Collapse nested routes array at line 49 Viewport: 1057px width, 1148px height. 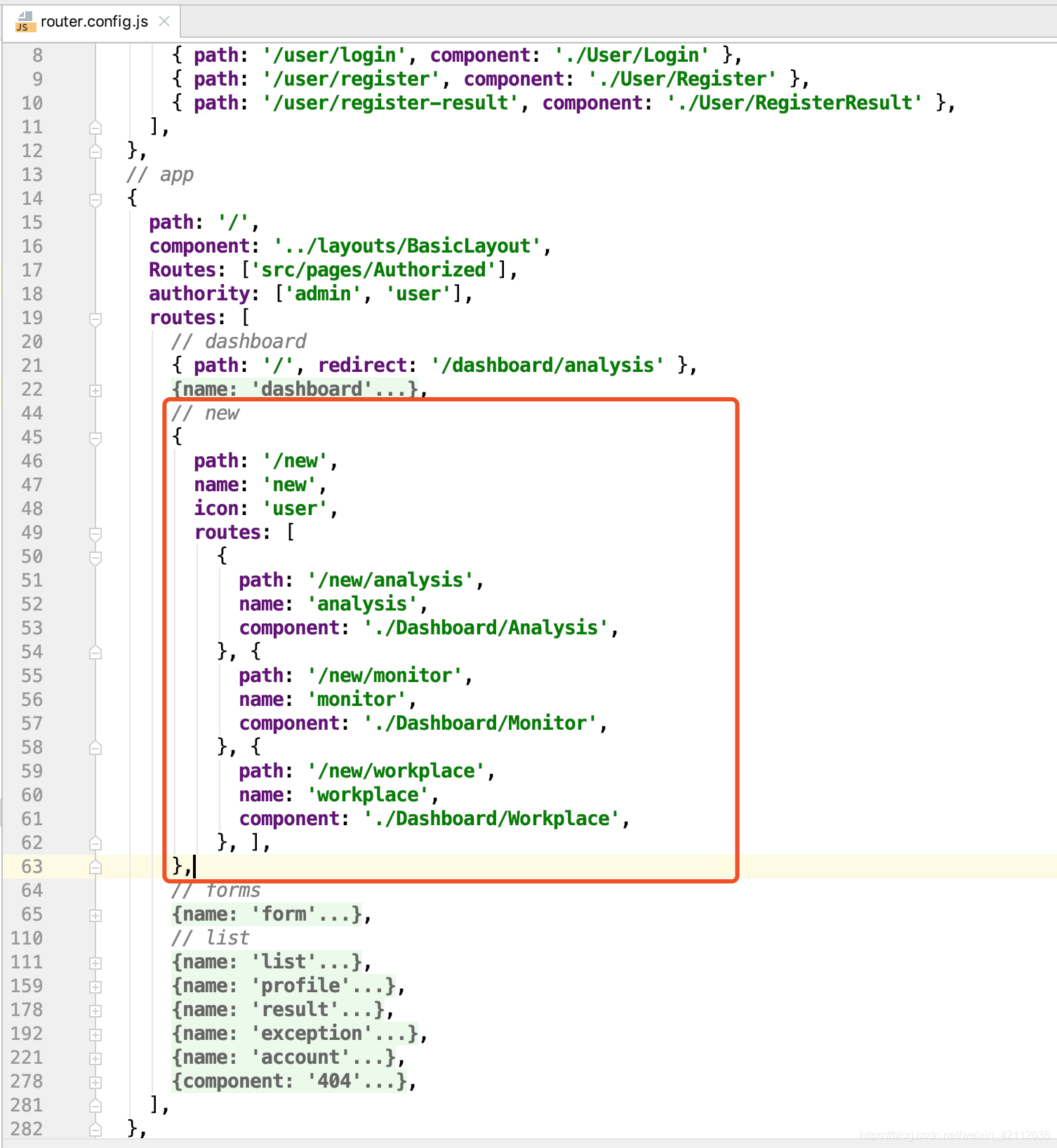[x=95, y=534]
